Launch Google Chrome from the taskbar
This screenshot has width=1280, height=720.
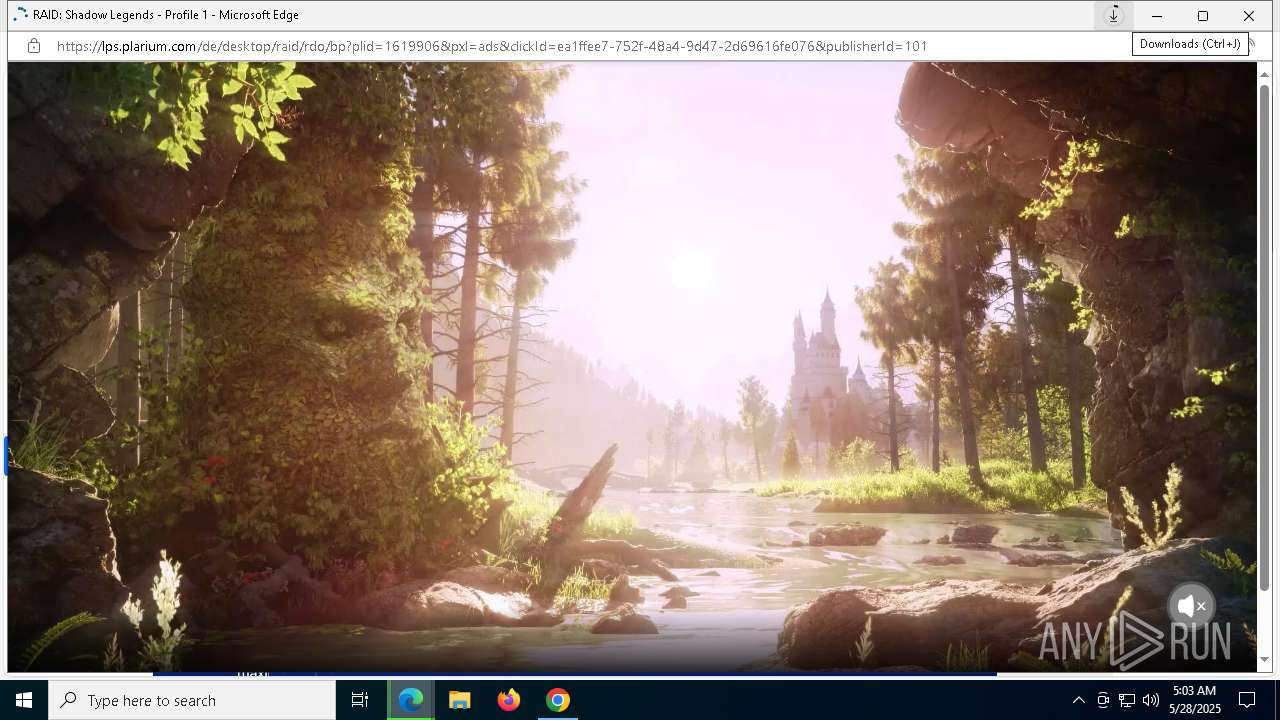click(x=558, y=700)
